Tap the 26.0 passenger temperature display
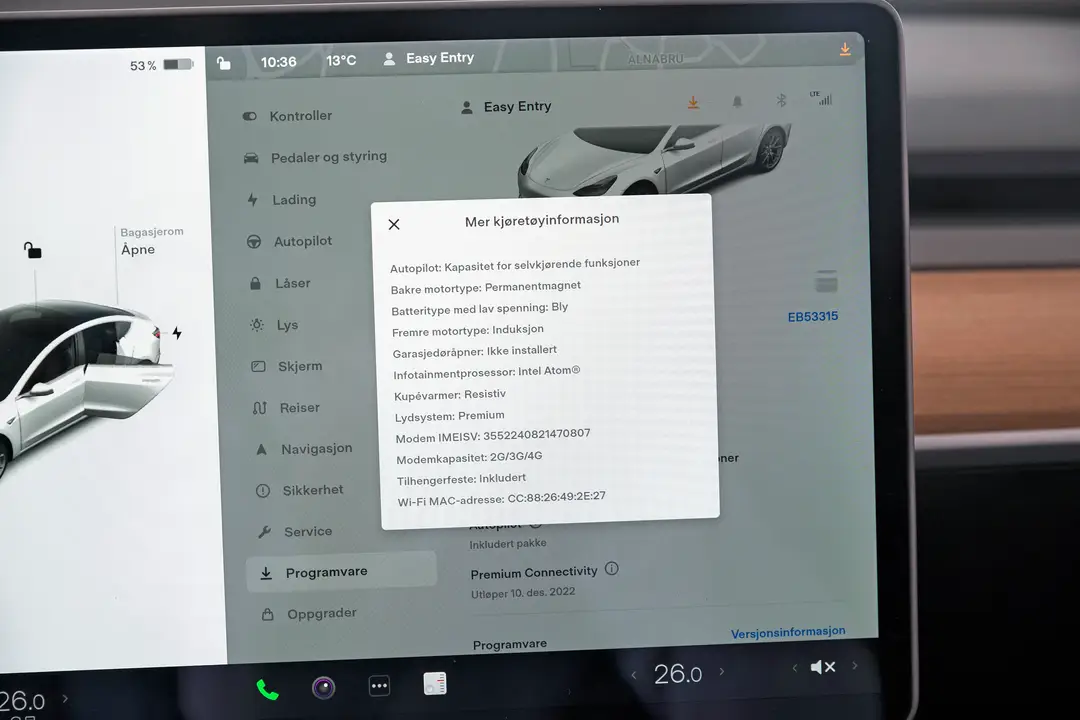 tap(678, 673)
